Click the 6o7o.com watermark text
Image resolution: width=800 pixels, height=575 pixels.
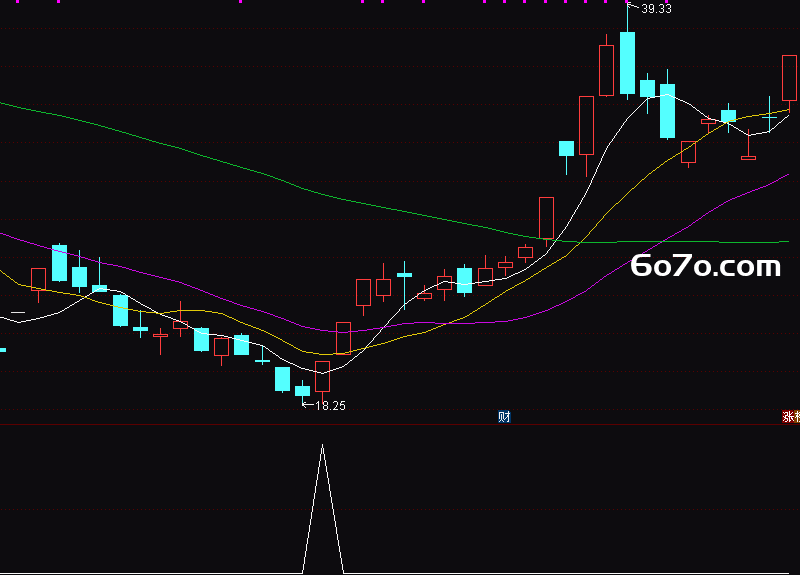coord(706,266)
